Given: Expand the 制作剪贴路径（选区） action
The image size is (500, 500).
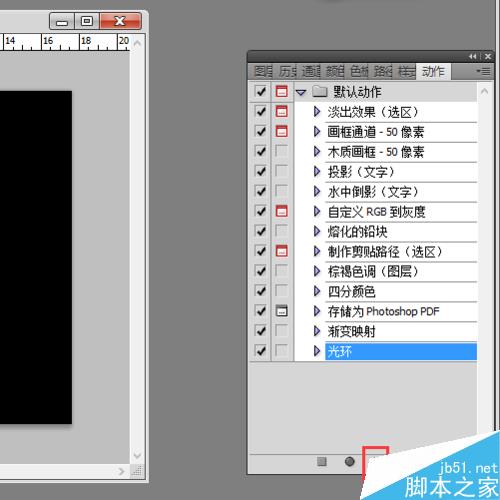Looking at the screenshot, I should pyautogui.click(x=317, y=251).
